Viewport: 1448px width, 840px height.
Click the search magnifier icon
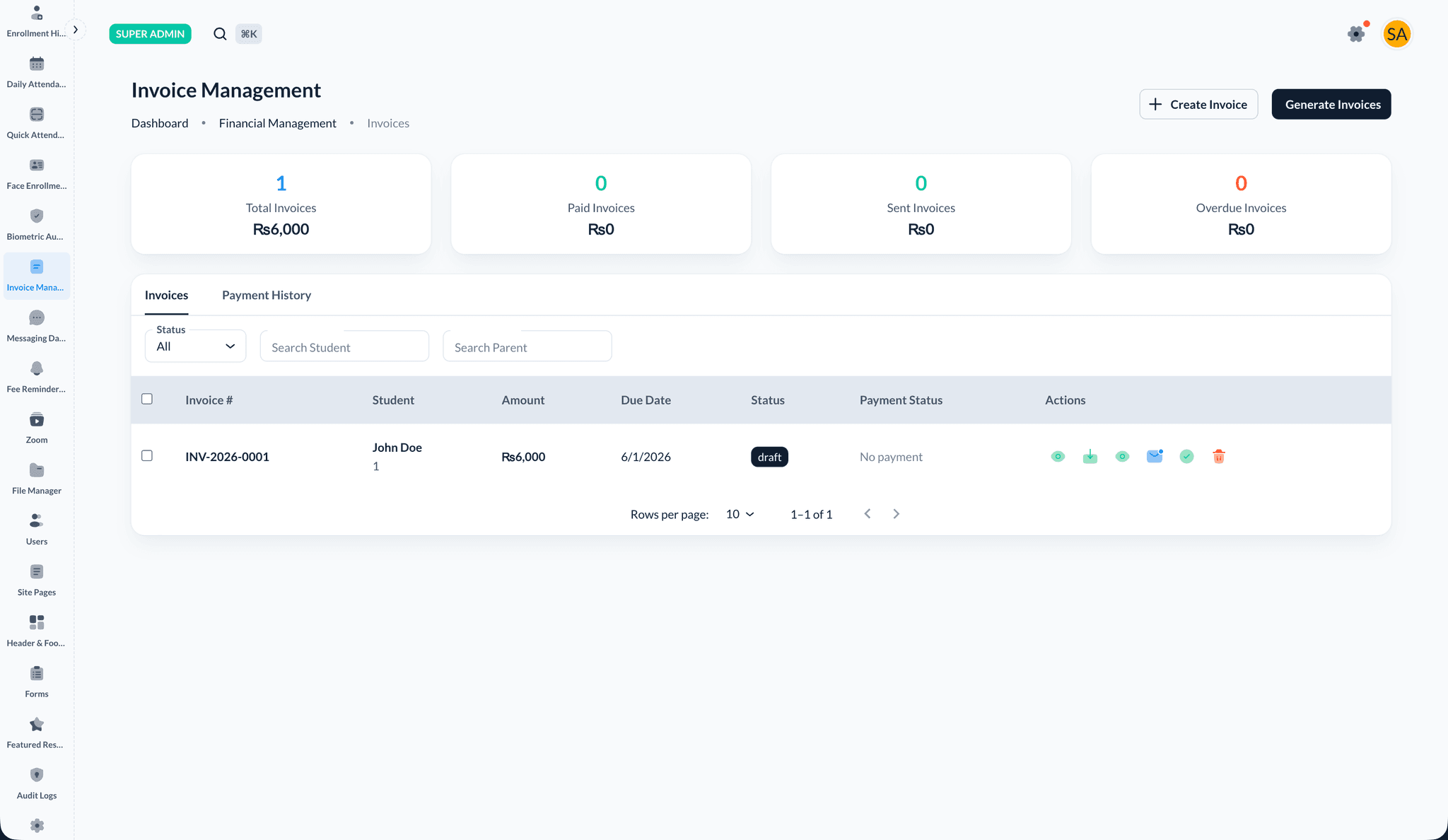pos(220,34)
